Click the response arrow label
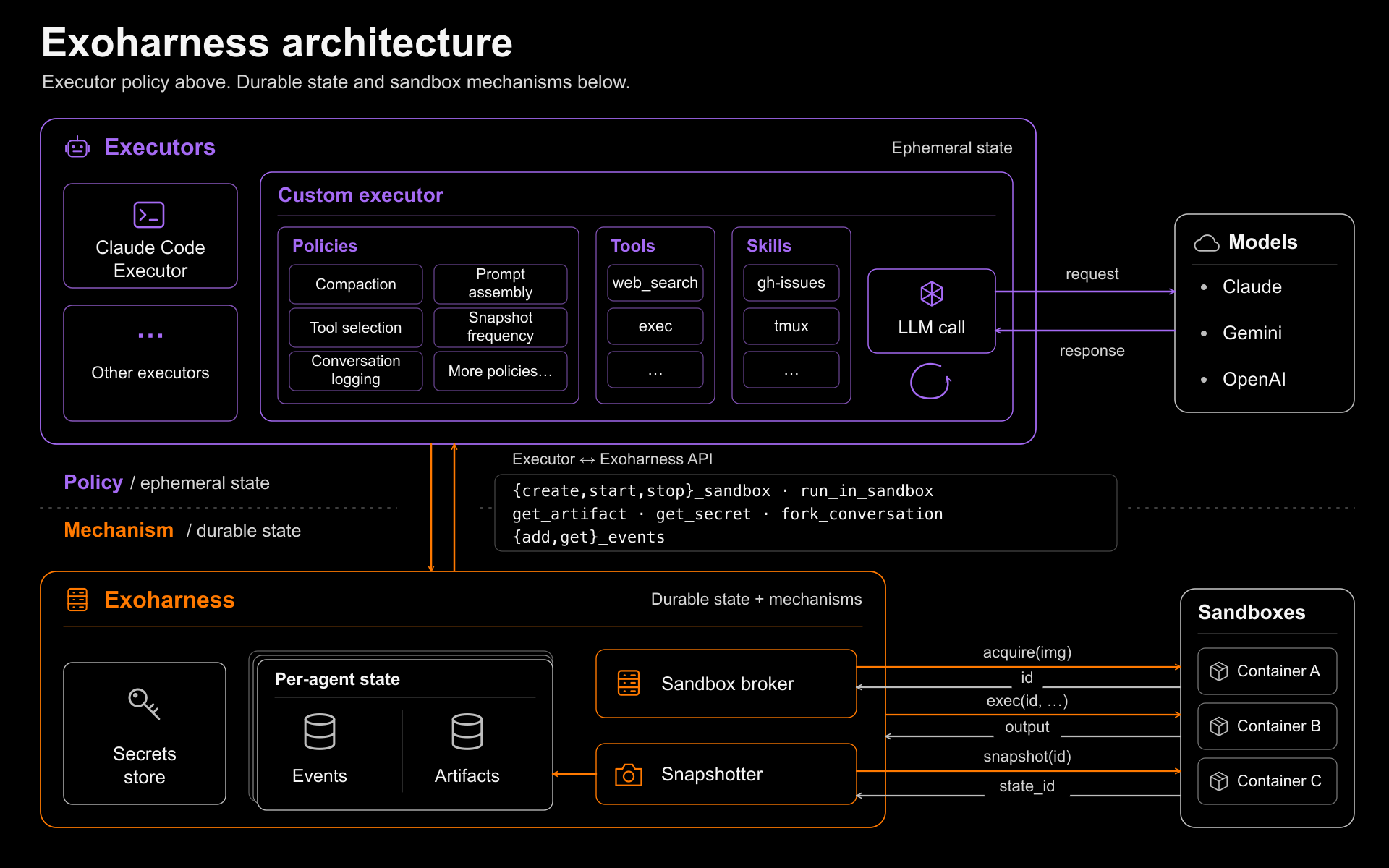 (x=1092, y=351)
